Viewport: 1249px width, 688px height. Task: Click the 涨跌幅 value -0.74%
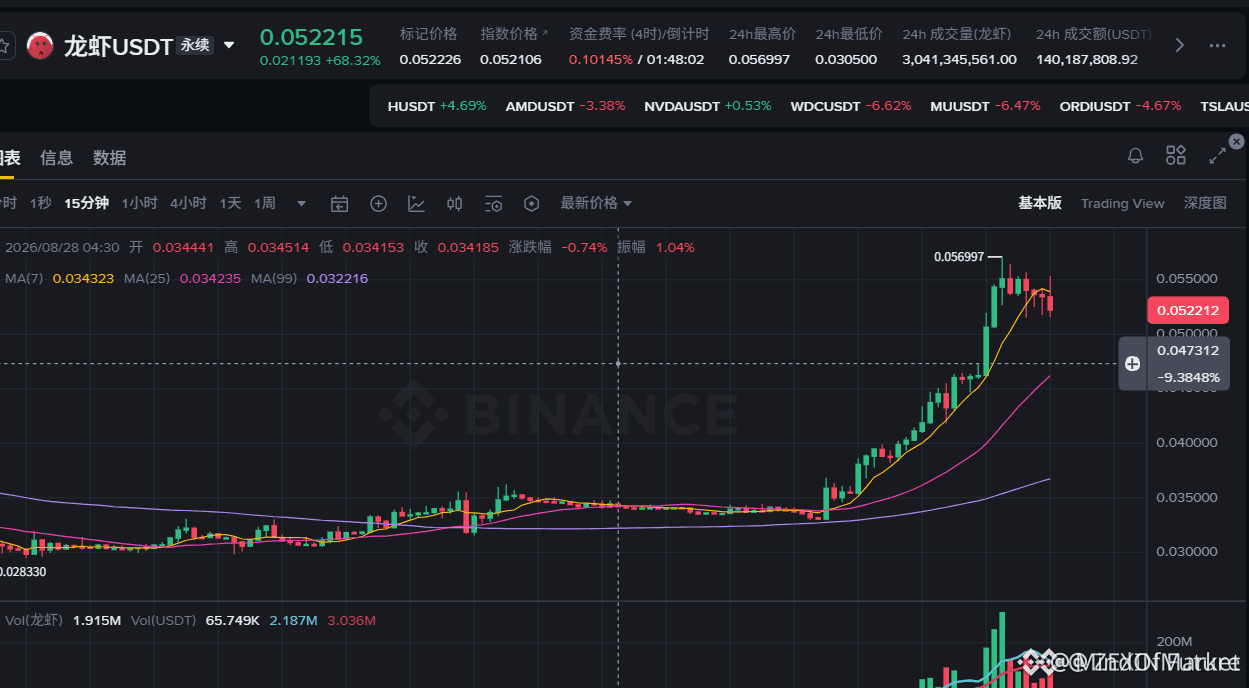(584, 247)
